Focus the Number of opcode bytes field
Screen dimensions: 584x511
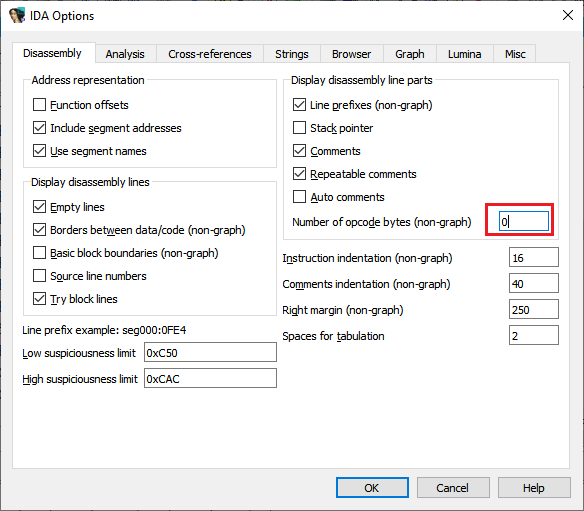524,221
